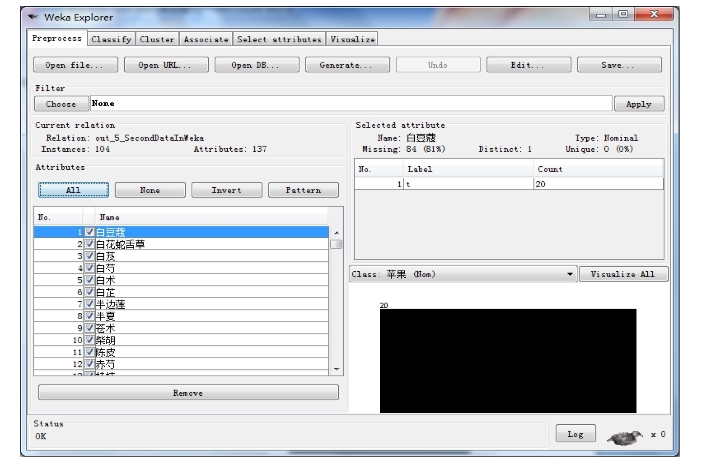The image size is (702, 466).
Task: Toggle checkbox for attribute number 1
Action: tap(90, 232)
